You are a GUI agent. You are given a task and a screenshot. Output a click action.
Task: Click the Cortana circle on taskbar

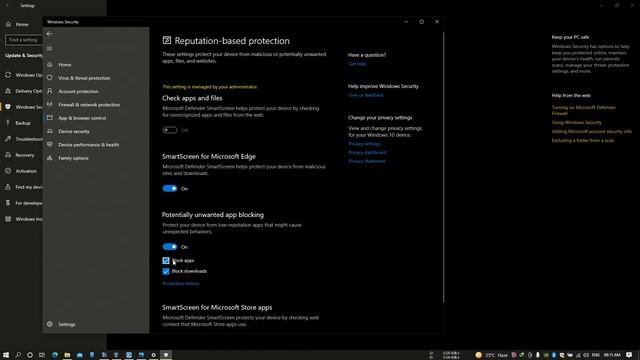[x=30, y=355]
